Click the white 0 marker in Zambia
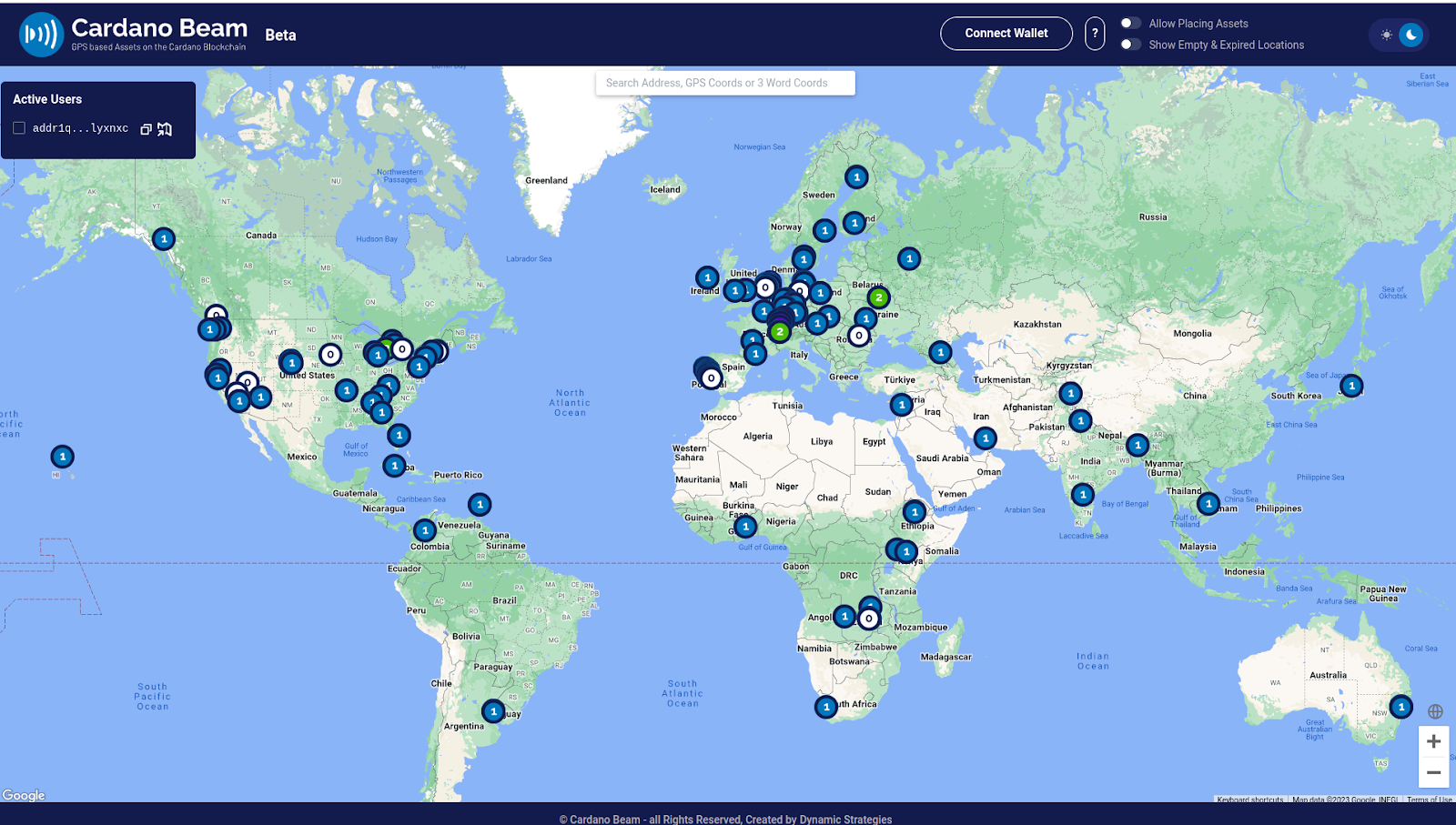Screen dimensions: 1456x825 point(869,619)
